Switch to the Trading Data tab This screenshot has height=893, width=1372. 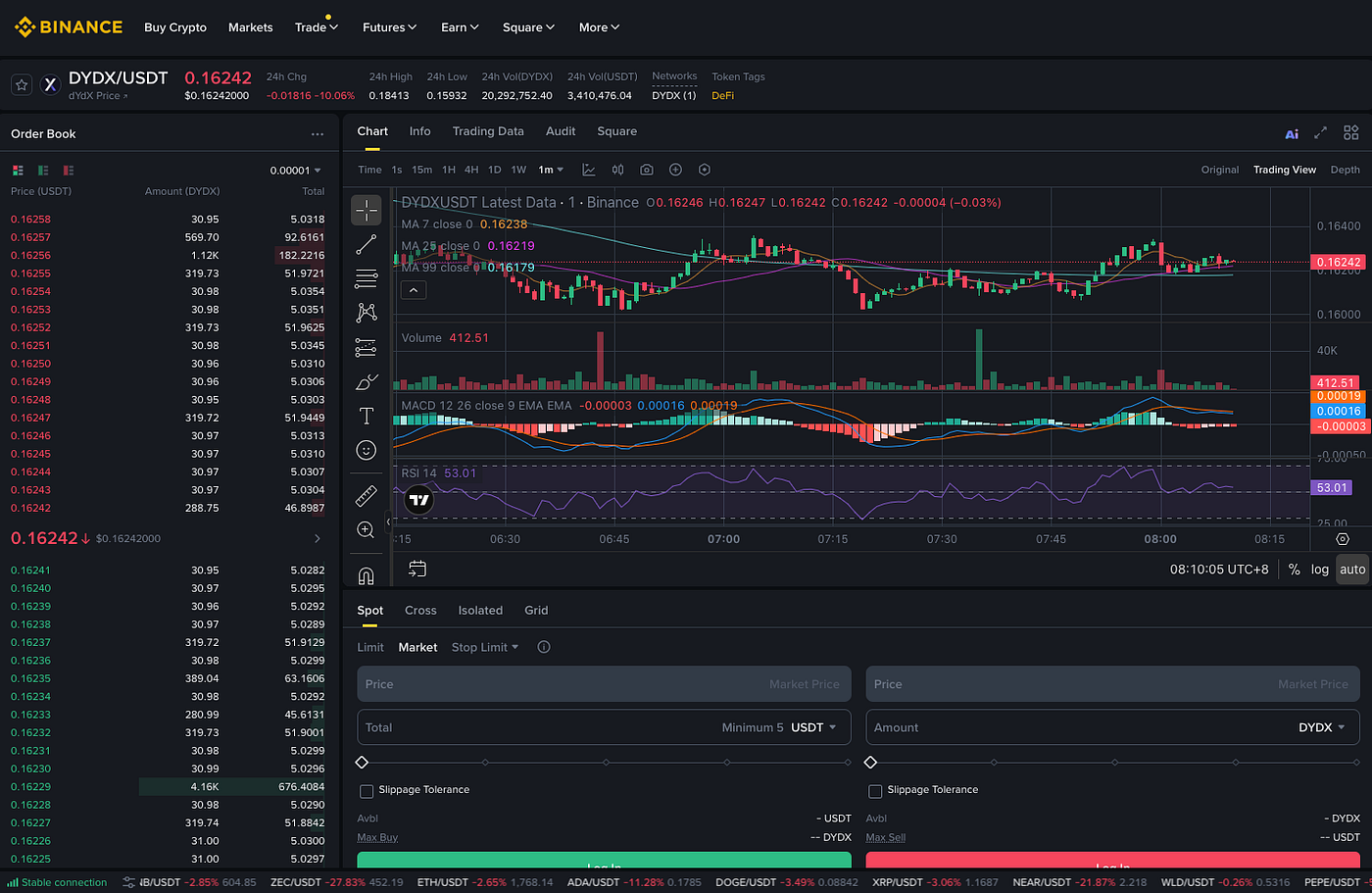(488, 131)
